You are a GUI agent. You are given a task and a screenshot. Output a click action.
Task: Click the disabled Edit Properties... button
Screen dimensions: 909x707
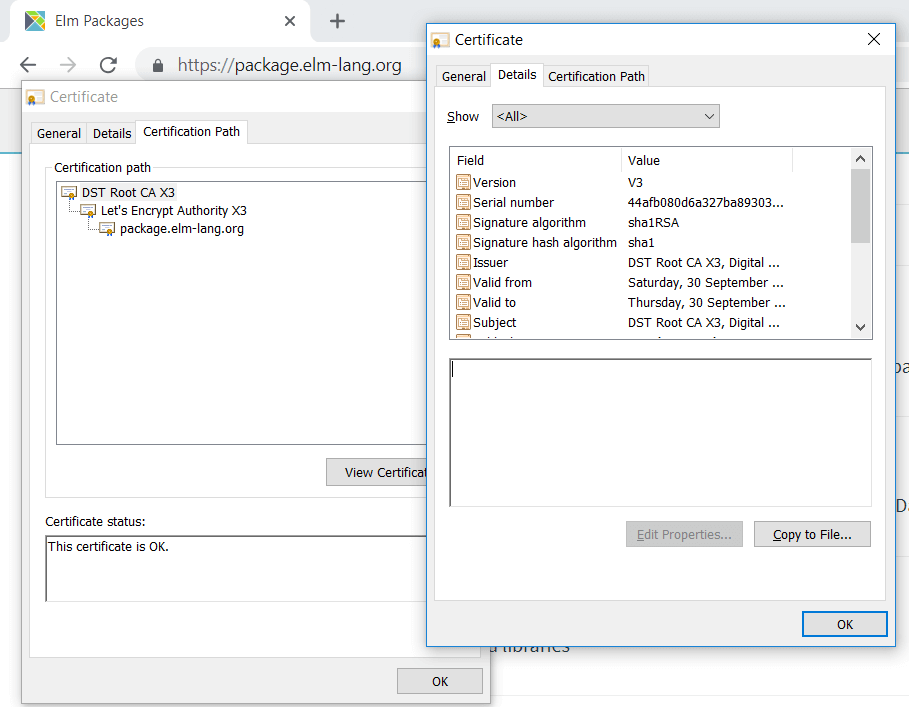(684, 534)
